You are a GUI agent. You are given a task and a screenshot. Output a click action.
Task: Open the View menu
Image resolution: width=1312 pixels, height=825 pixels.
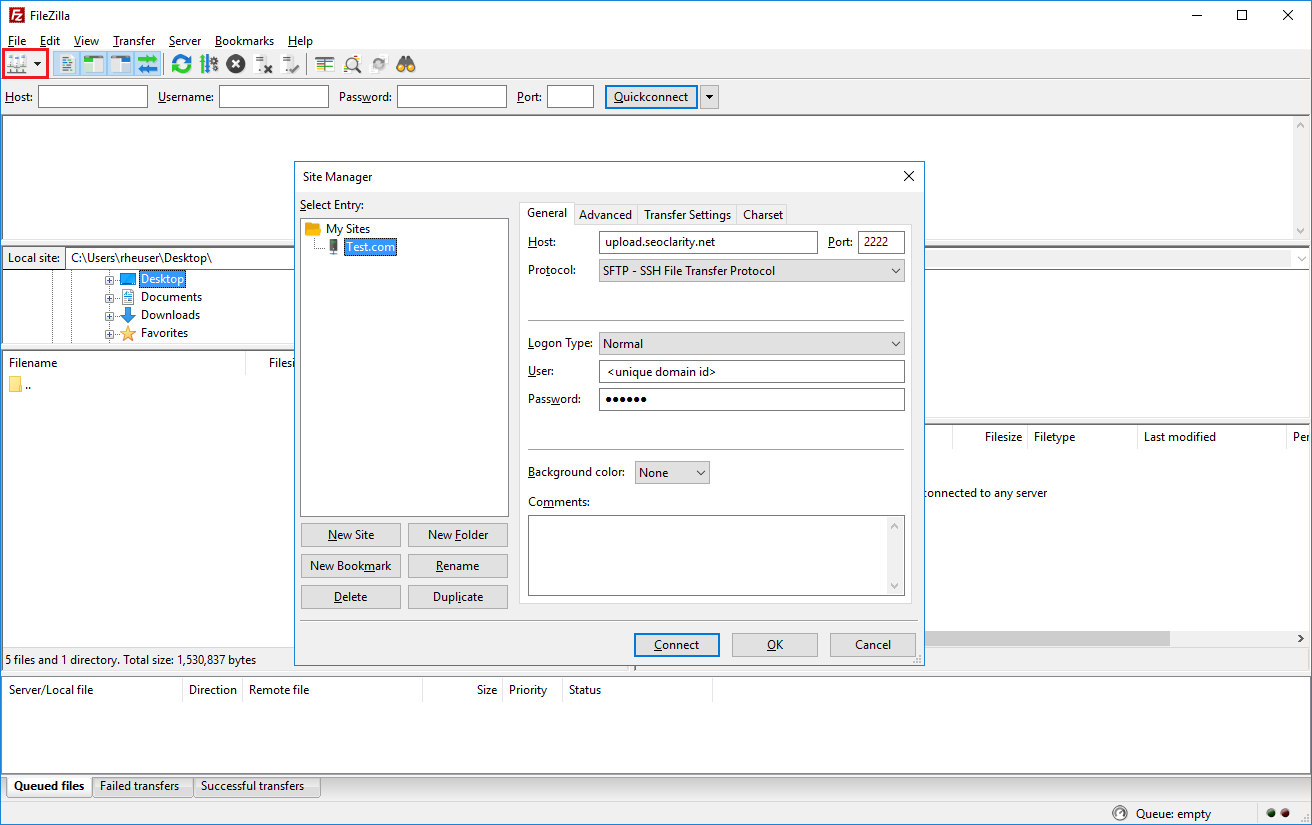(86, 41)
